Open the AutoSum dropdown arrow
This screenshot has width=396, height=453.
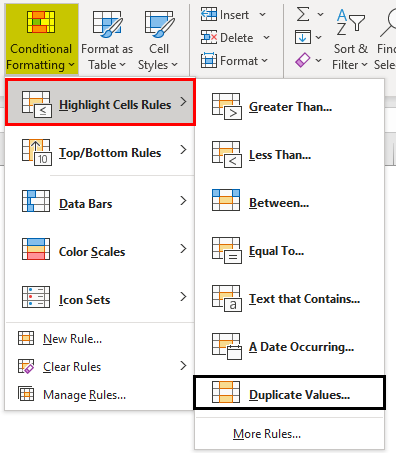(320, 14)
